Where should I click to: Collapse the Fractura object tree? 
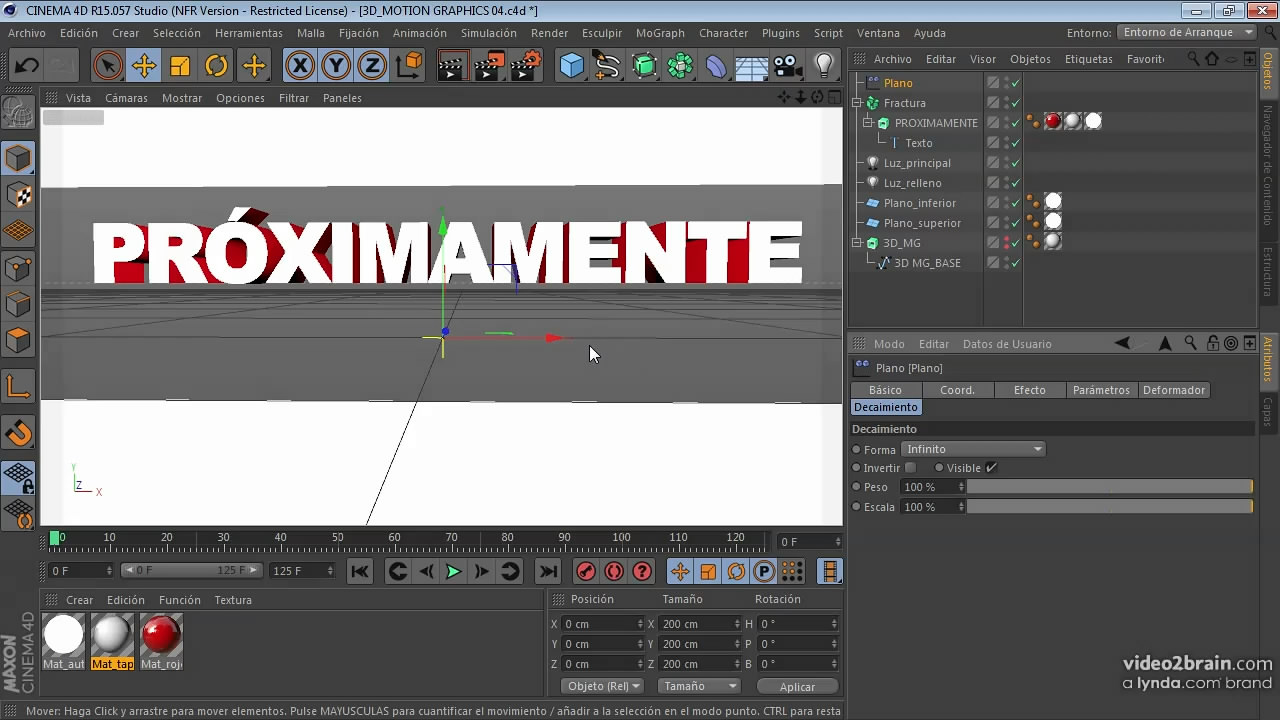[x=857, y=103]
